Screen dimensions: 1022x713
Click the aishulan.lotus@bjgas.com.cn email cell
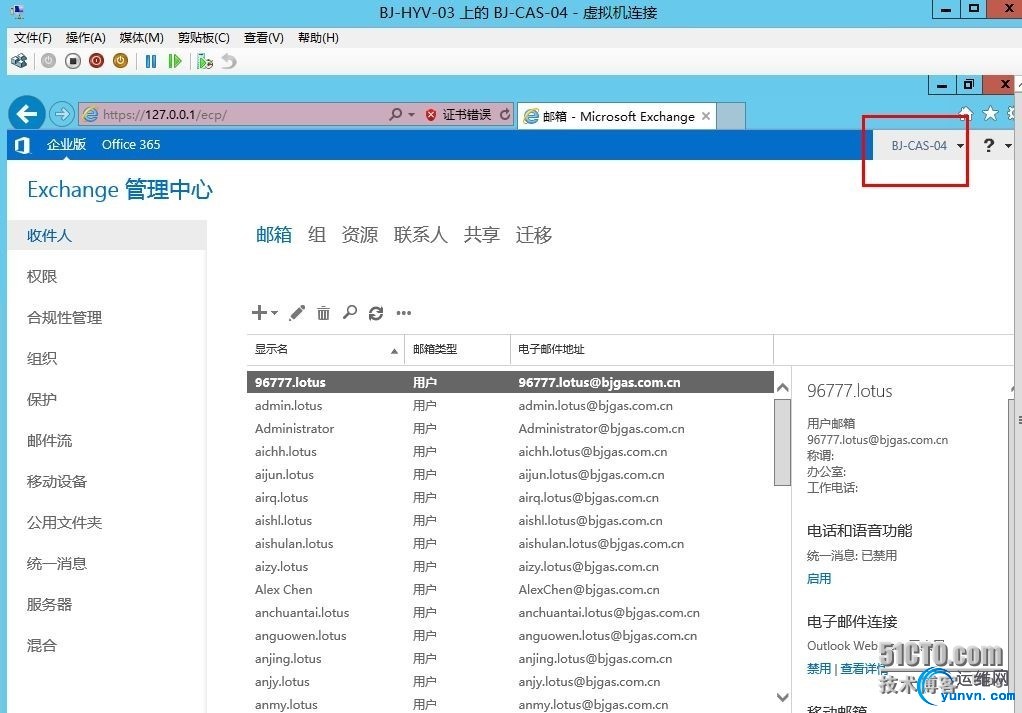tap(602, 544)
